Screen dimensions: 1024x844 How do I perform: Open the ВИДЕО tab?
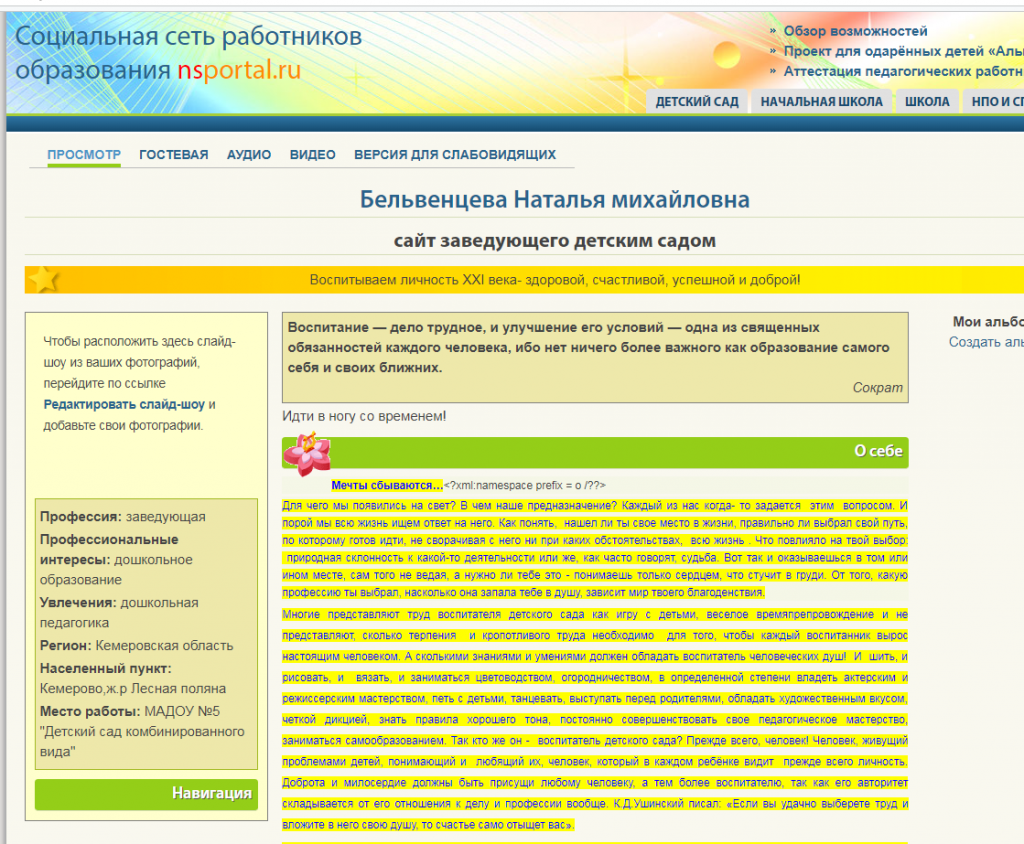click(313, 155)
